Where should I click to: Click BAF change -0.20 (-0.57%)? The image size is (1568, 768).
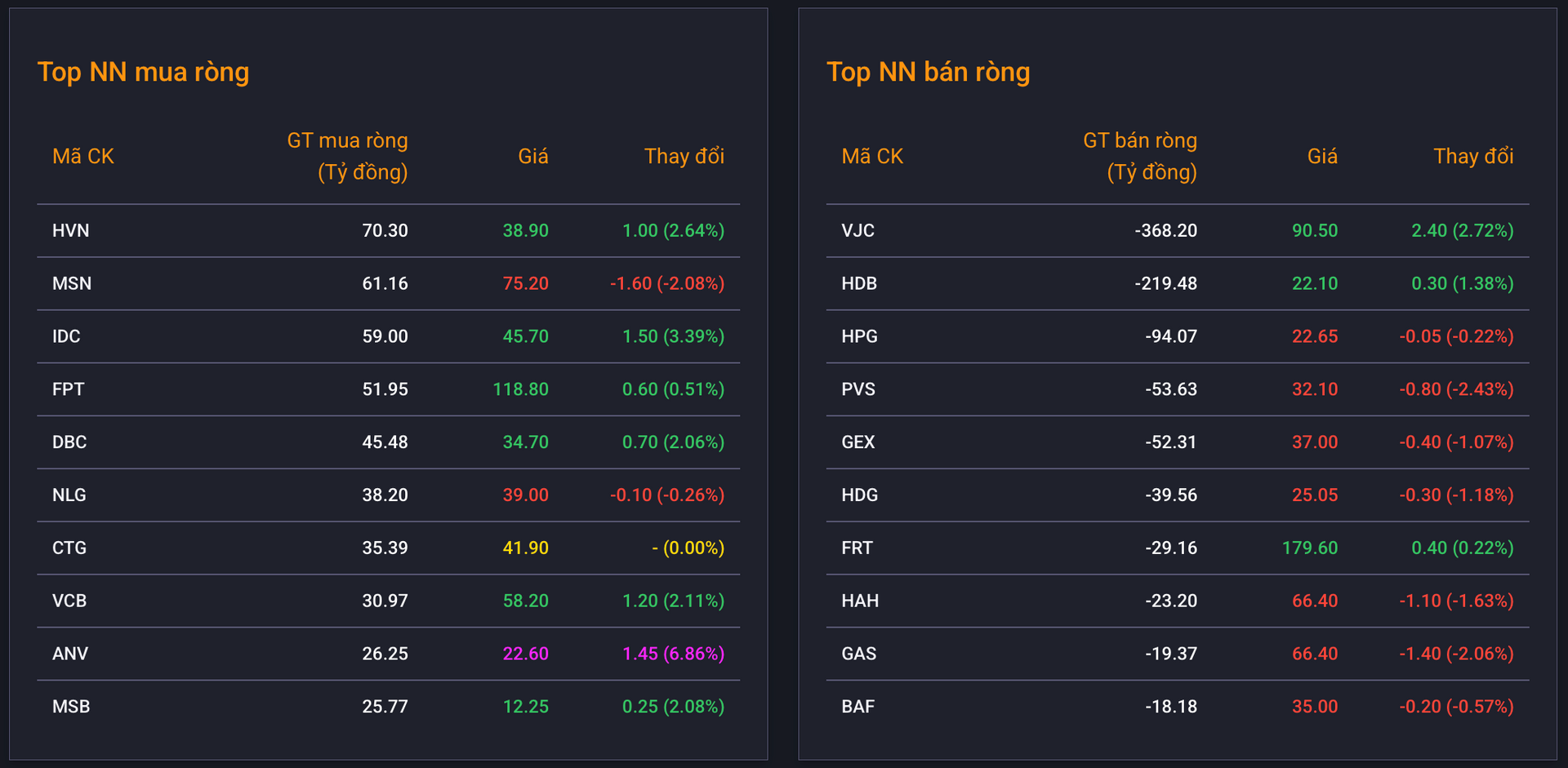point(1457,707)
